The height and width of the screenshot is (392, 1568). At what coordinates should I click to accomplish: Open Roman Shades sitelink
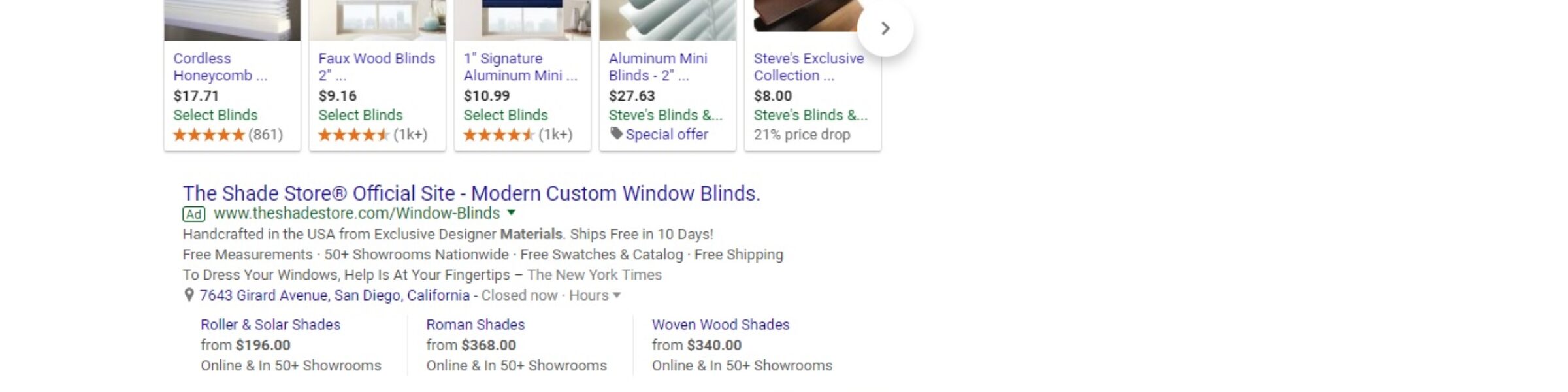click(x=476, y=325)
